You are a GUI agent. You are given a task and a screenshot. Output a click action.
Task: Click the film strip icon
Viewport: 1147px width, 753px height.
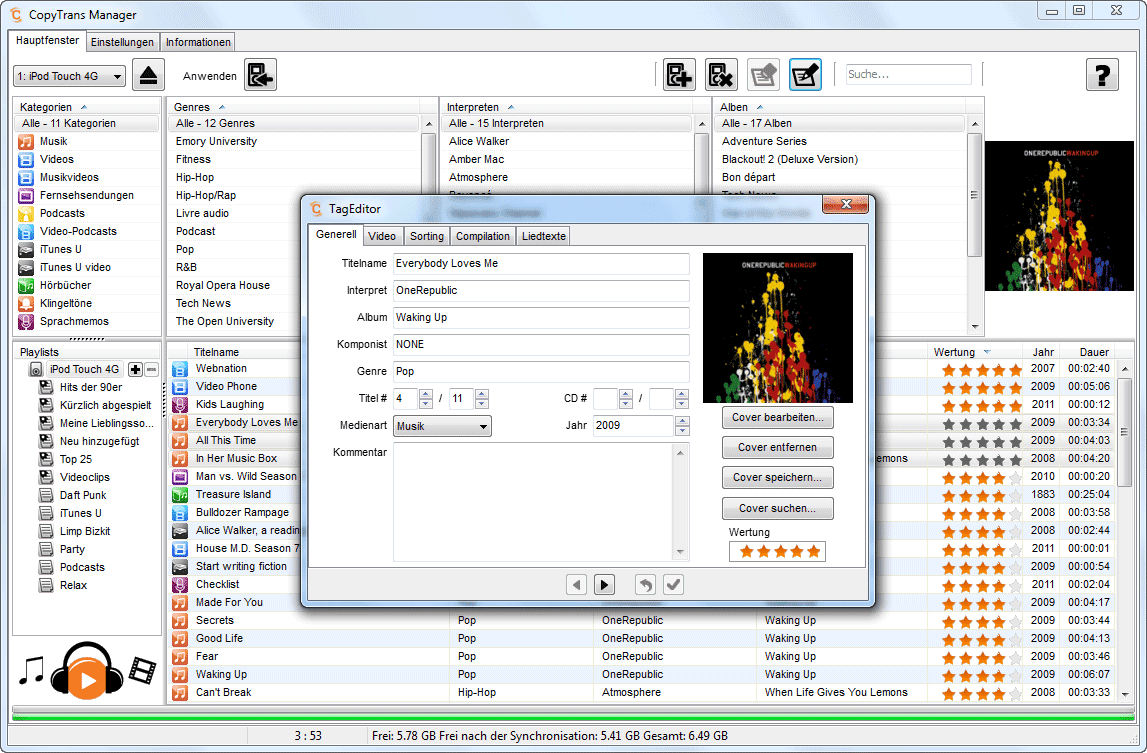[x=143, y=670]
